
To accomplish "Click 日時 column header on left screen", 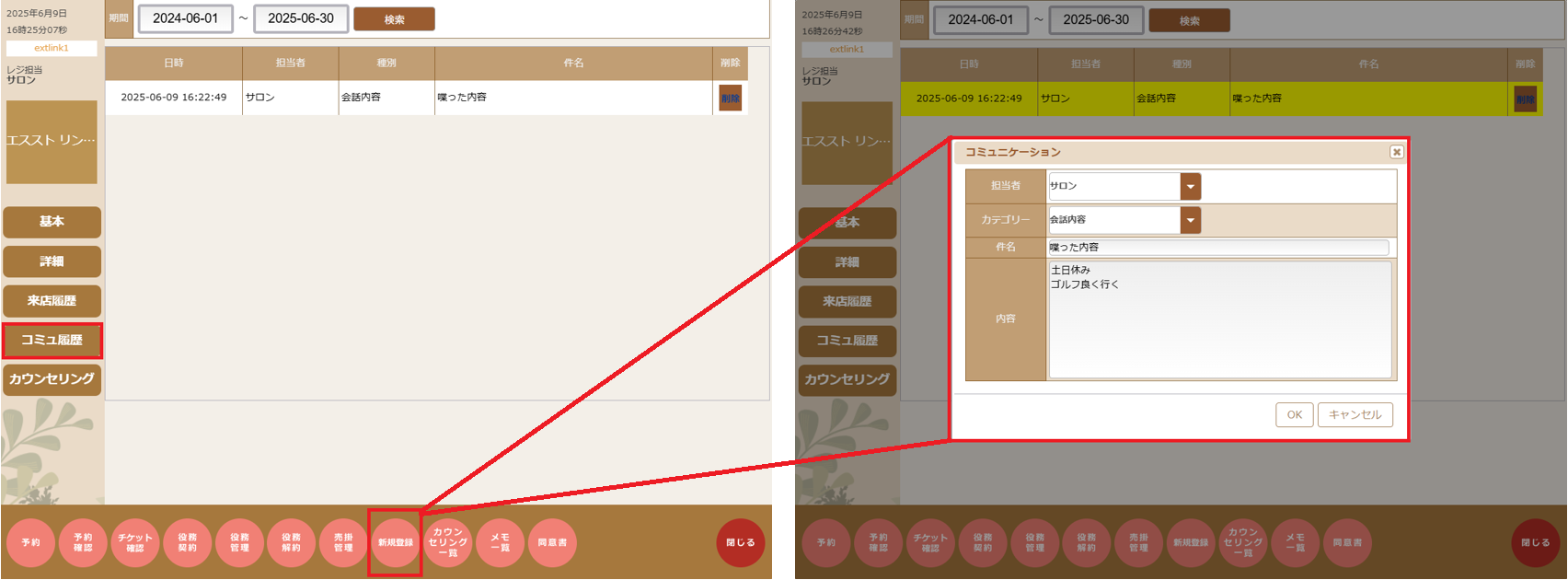I will tap(174, 63).
